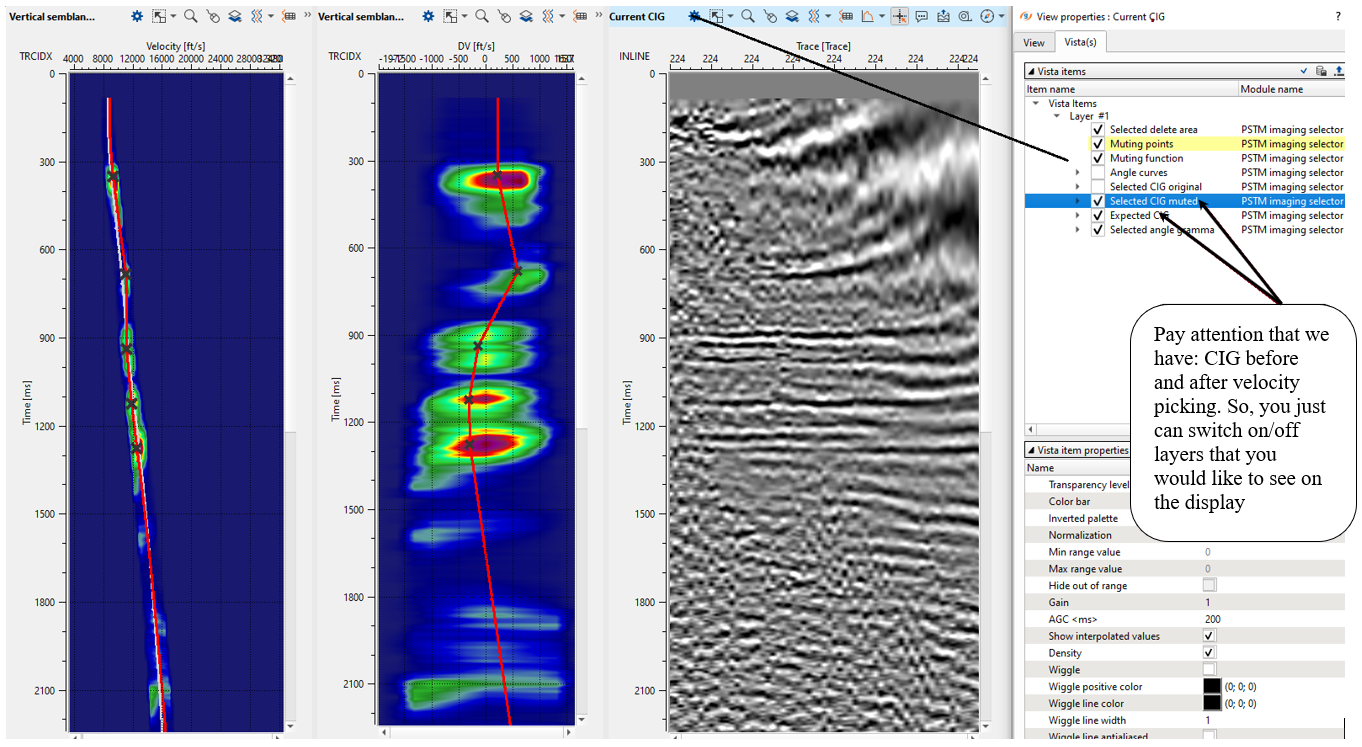Click the upload arrow icon in Vista items header
Viewport: 1362px width, 747px height.
pyautogui.click(x=1337, y=71)
